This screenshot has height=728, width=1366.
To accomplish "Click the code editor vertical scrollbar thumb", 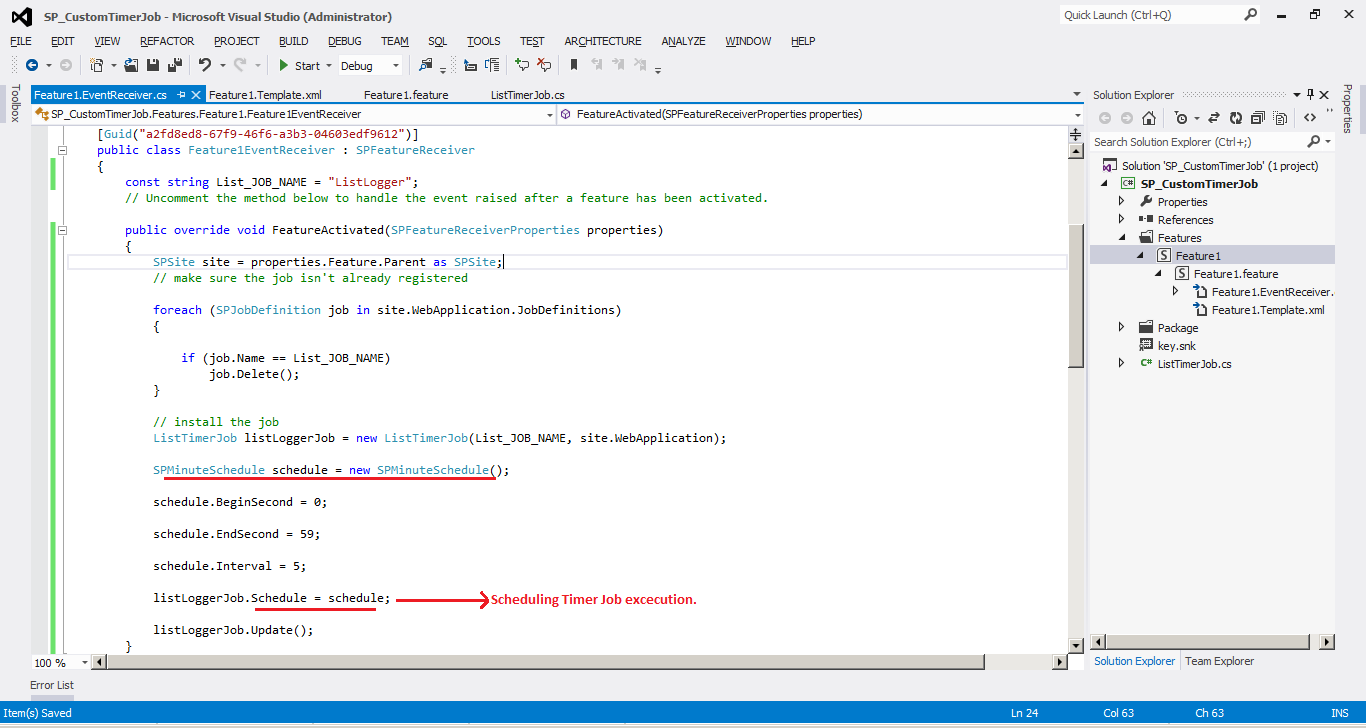I will pyautogui.click(x=1076, y=296).
